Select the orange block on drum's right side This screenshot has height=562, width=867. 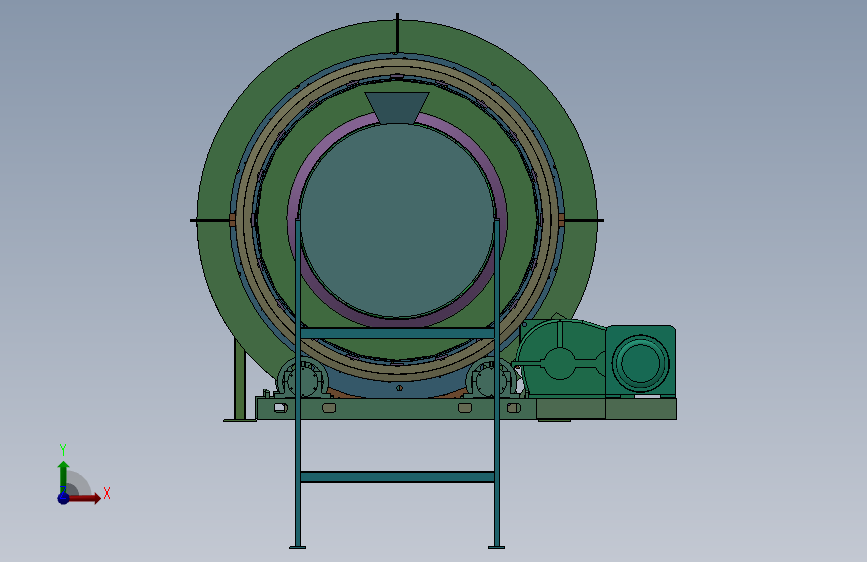[x=561, y=220]
